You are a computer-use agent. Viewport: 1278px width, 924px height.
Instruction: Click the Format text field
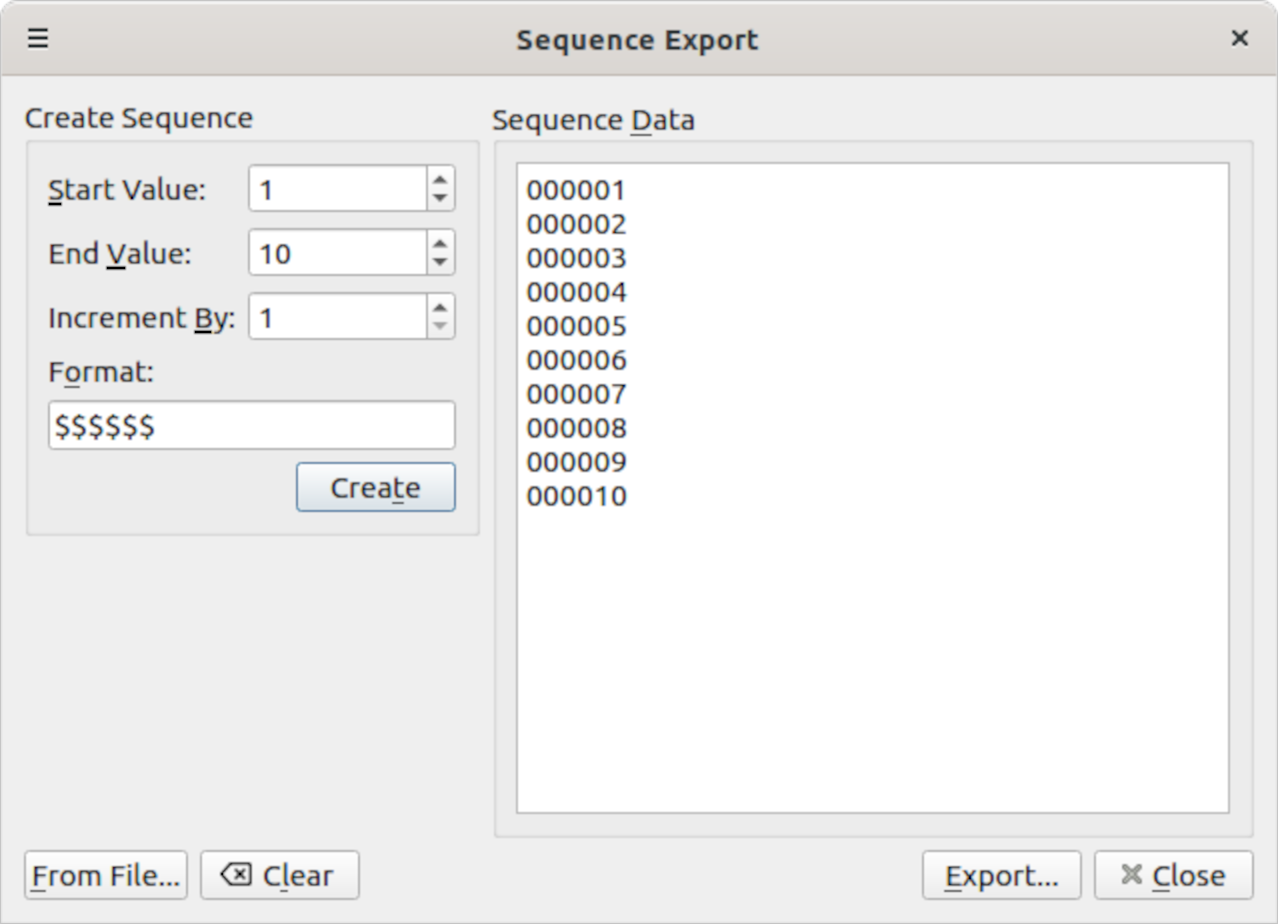tap(251, 426)
